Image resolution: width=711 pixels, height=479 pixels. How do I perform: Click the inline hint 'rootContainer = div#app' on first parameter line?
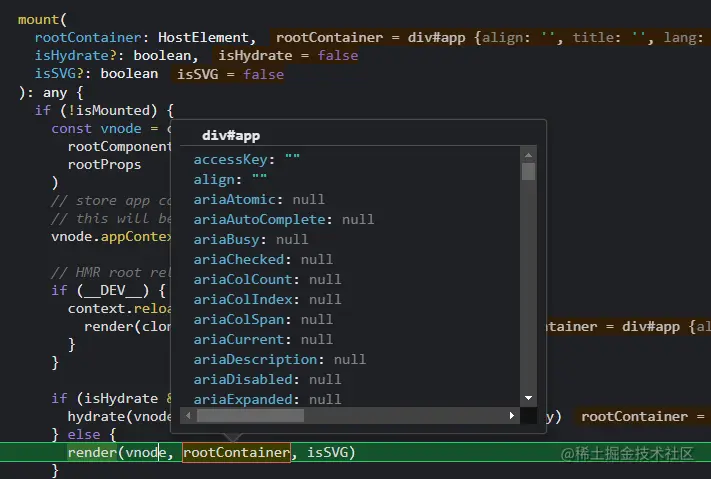[x=370, y=37]
